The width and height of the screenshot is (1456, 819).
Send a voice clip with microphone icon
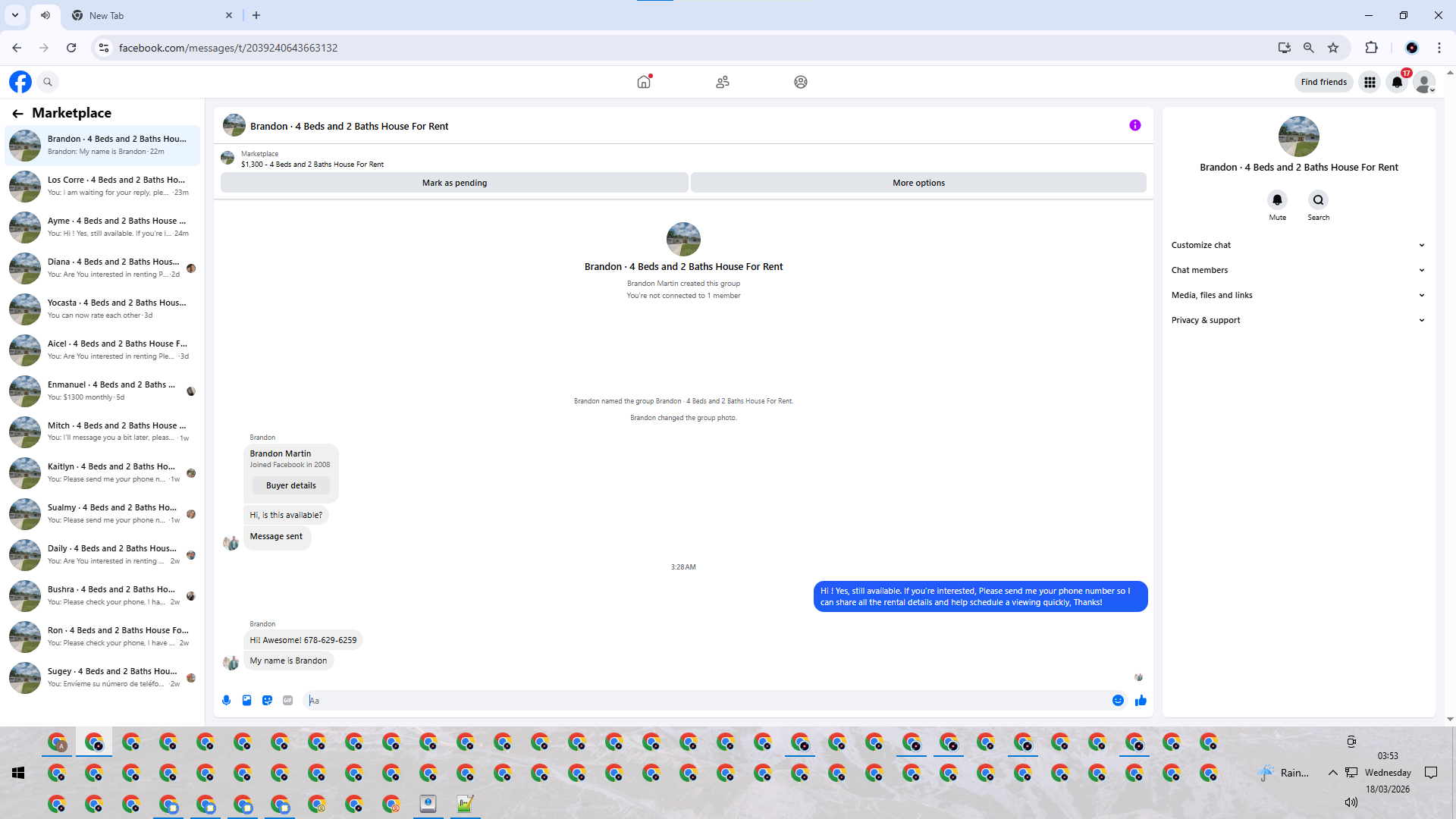click(226, 701)
